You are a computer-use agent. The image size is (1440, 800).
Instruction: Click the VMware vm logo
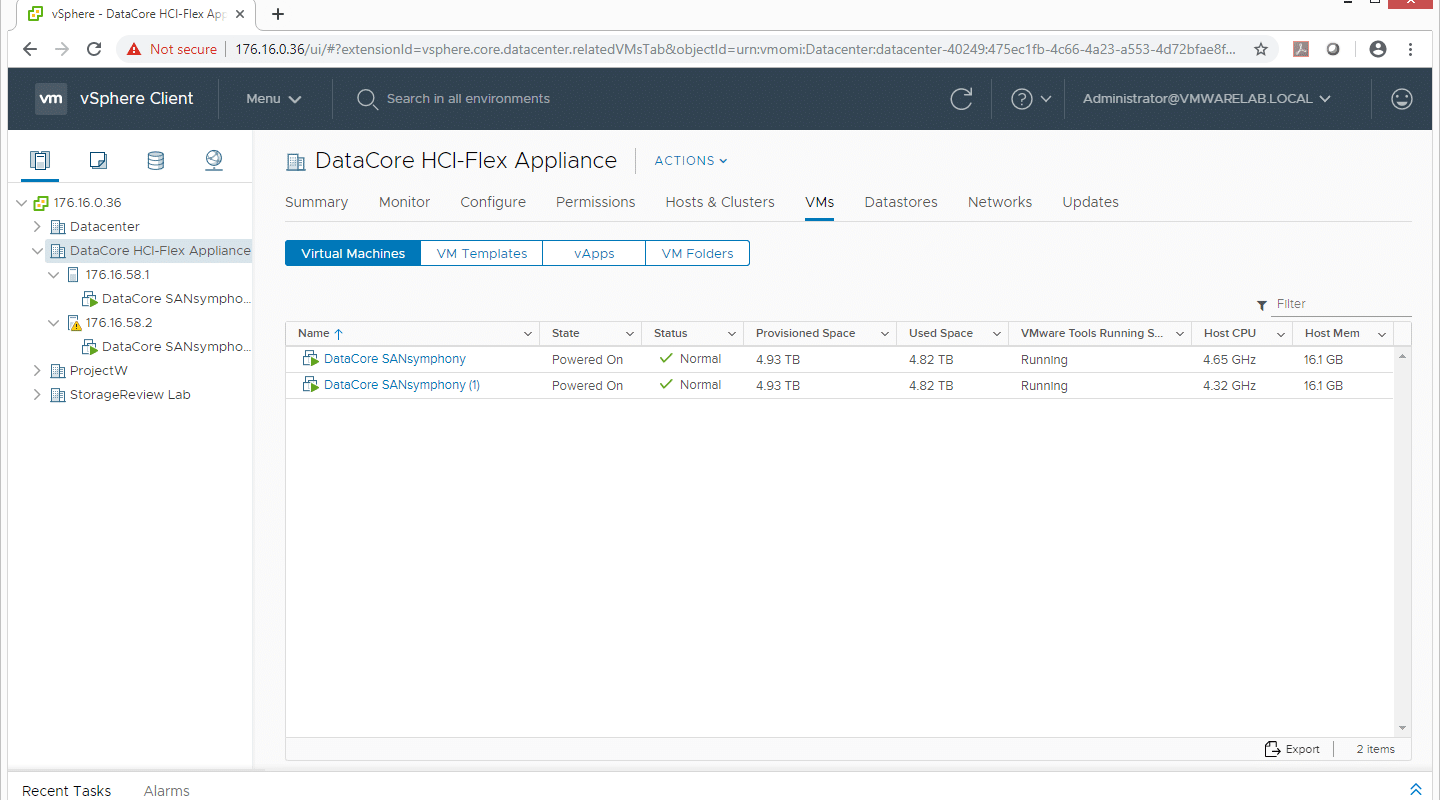tap(51, 99)
